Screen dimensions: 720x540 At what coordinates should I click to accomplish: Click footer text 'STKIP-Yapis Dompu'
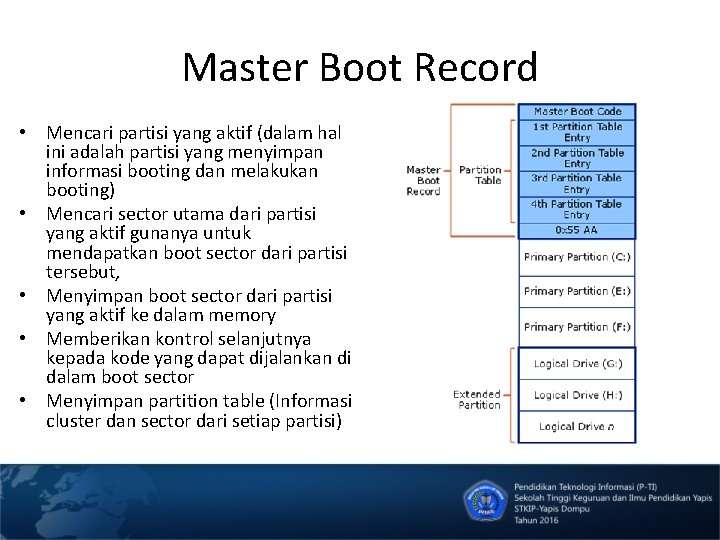(551, 509)
